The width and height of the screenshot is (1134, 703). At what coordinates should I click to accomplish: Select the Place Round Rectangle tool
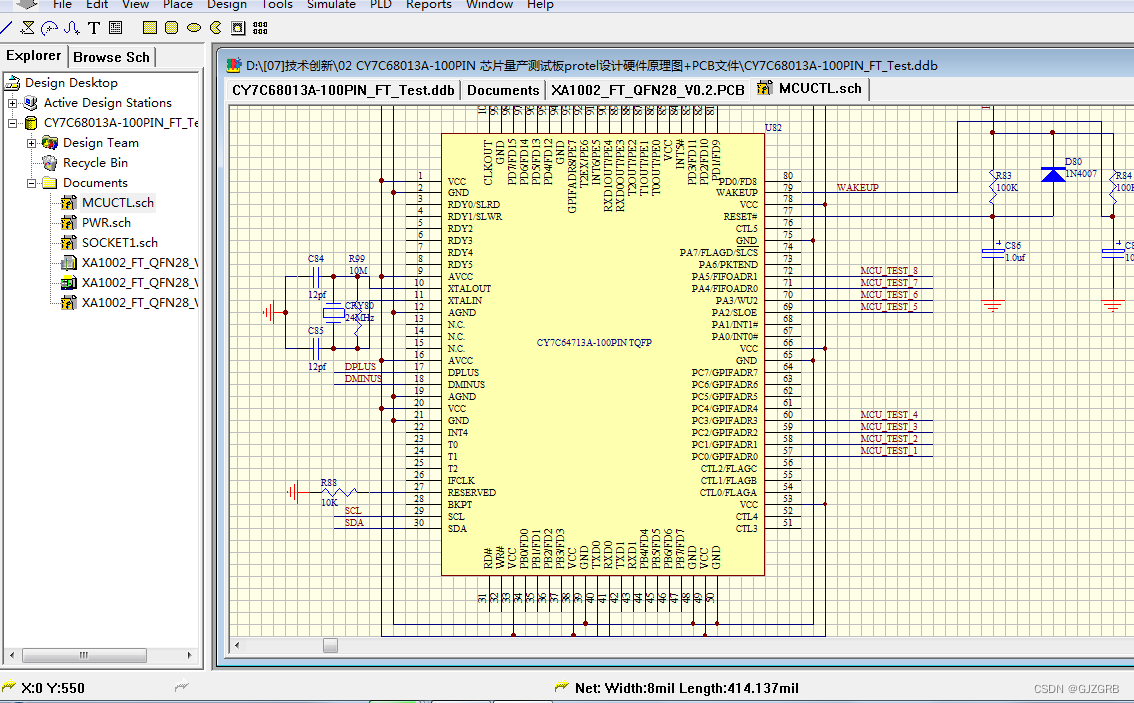171,28
